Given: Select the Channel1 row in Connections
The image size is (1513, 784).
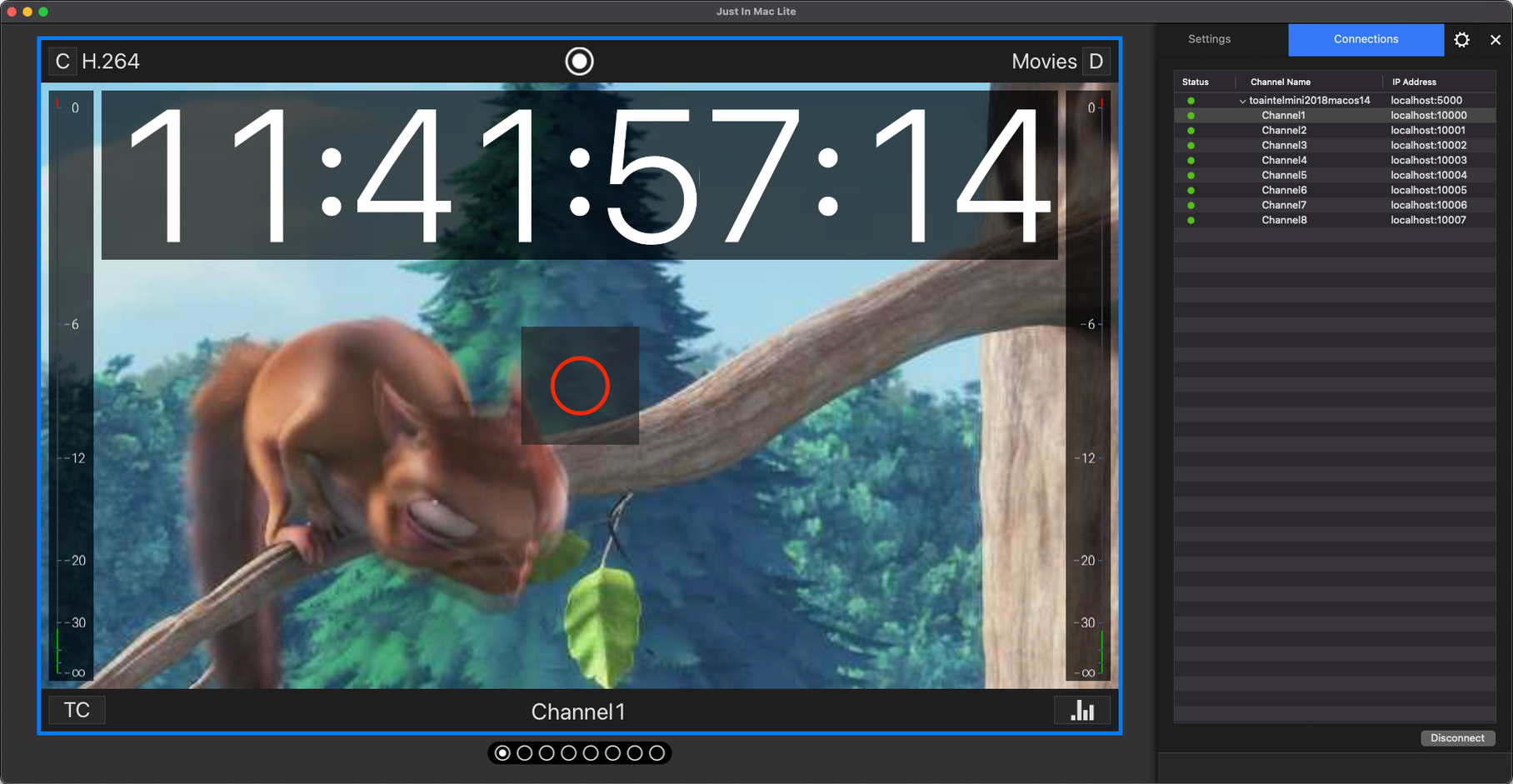Looking at the screenshot, I should click(x=1335, y=116).
